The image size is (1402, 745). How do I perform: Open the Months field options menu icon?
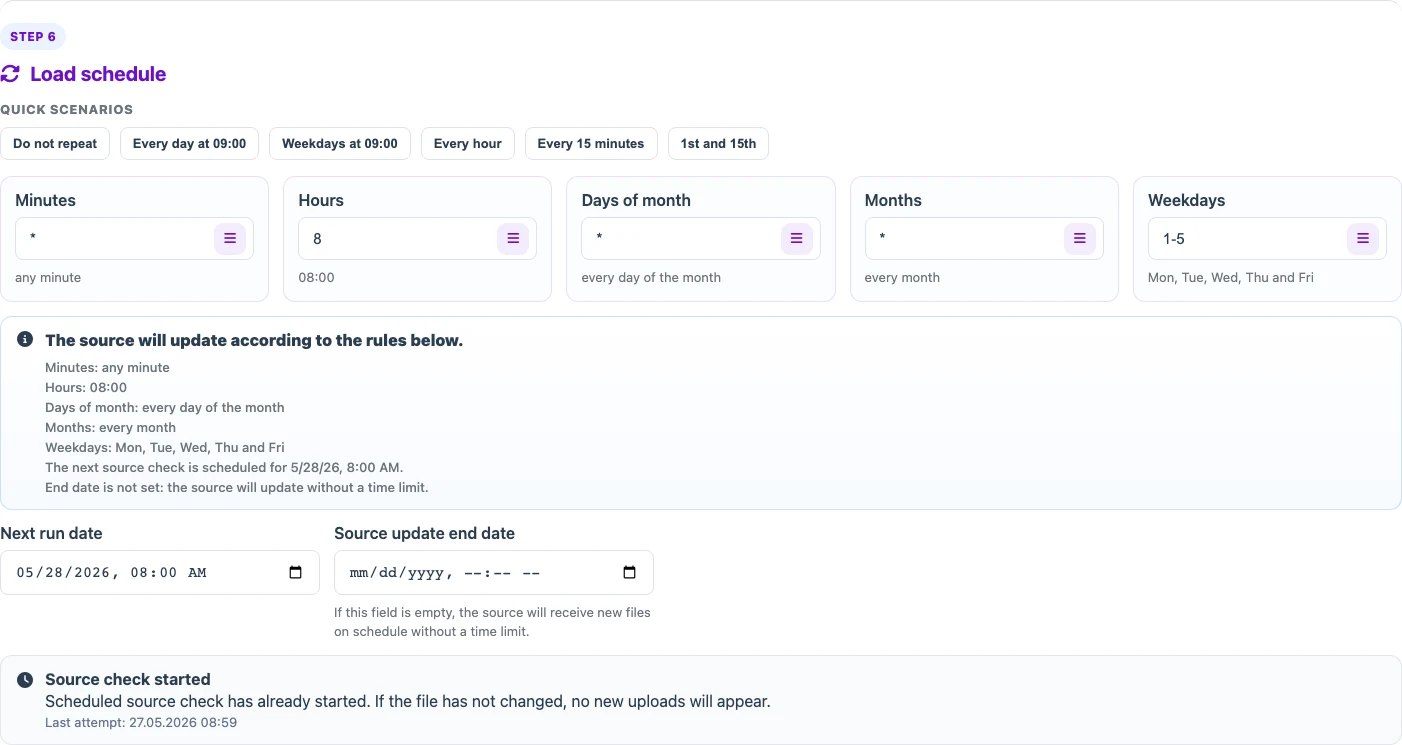point(1079,239)
